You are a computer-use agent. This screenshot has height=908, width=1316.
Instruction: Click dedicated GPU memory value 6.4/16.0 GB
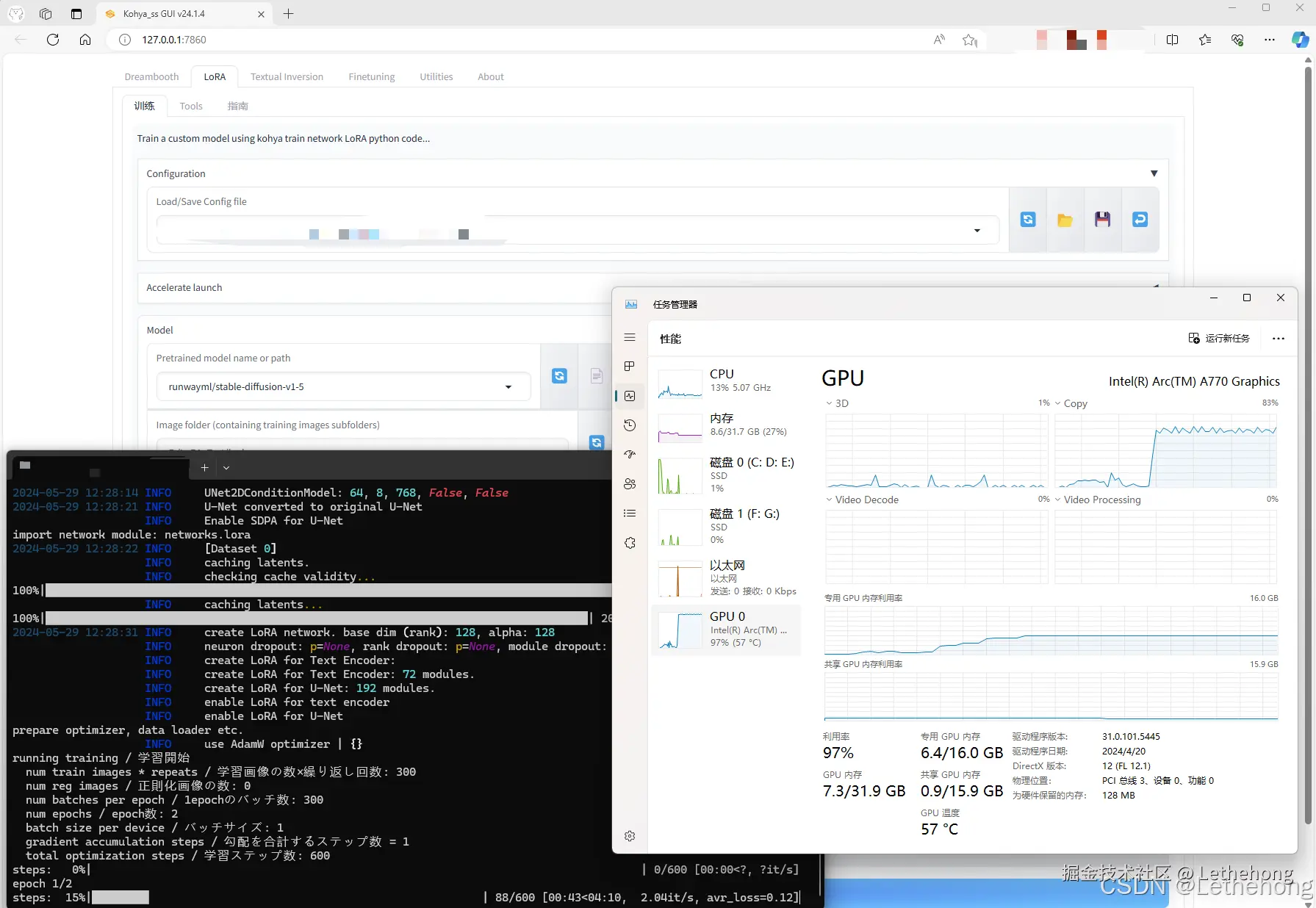(962, 753)
